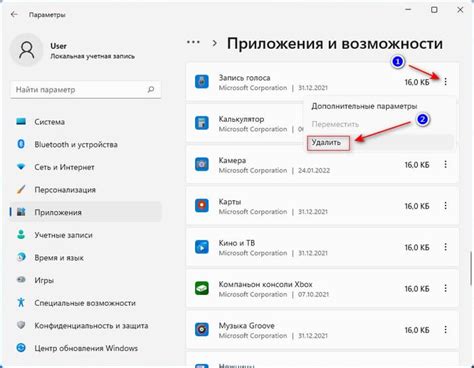The width and height of the screenshot is (474, 368).
Task: Click the Калькулятор app name
Action: tap(241, 119)
